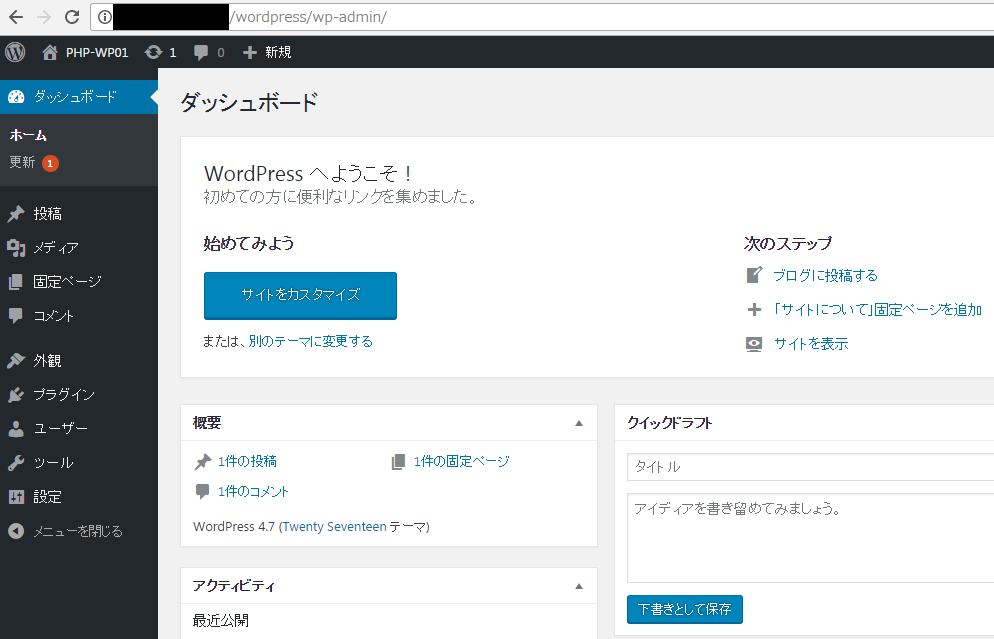Click pages icon beside 1件の固定ページ
The image size is (994, 639).
(398, 462)
